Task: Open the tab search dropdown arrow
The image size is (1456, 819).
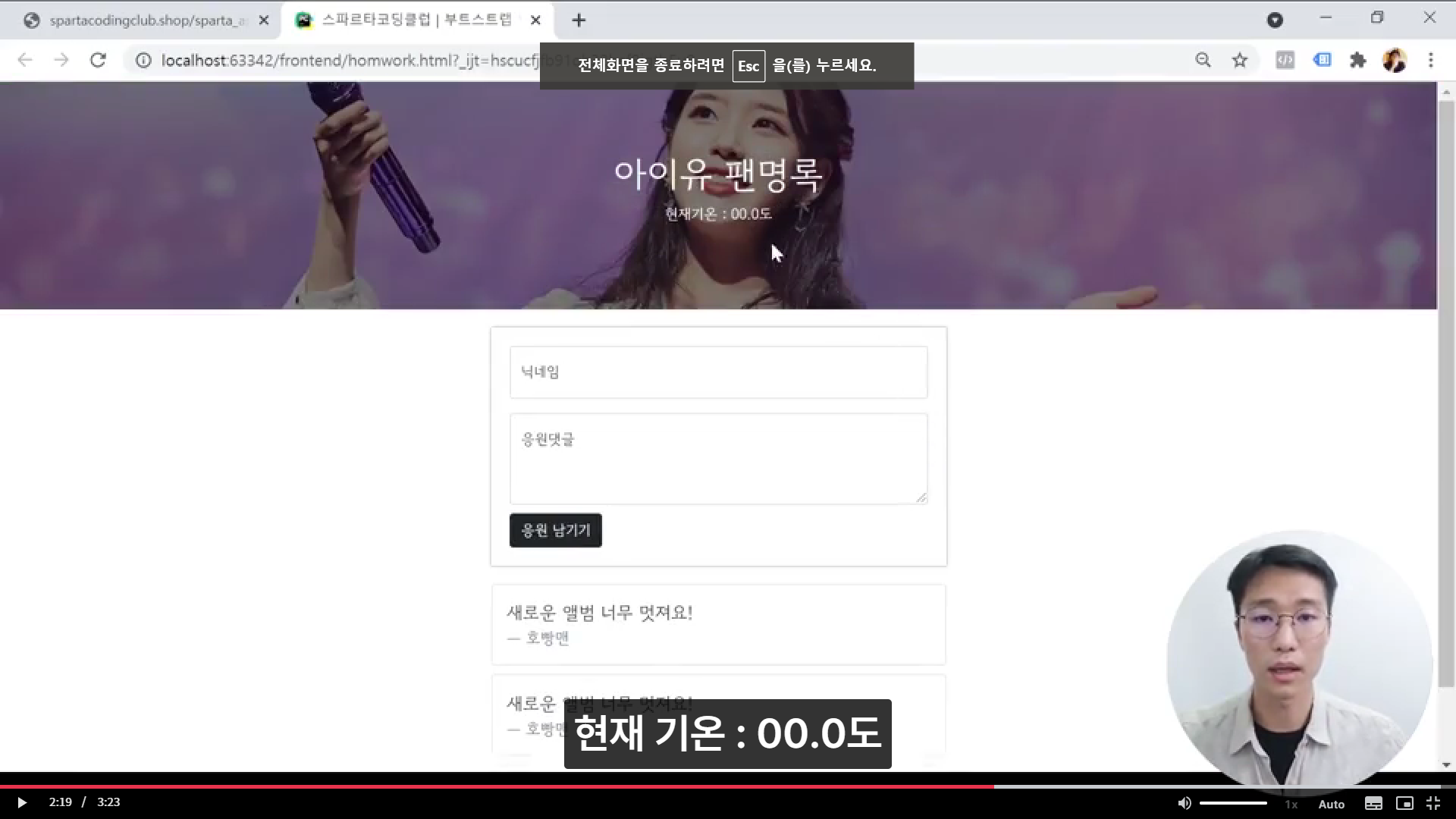Action: point(1275,20)
